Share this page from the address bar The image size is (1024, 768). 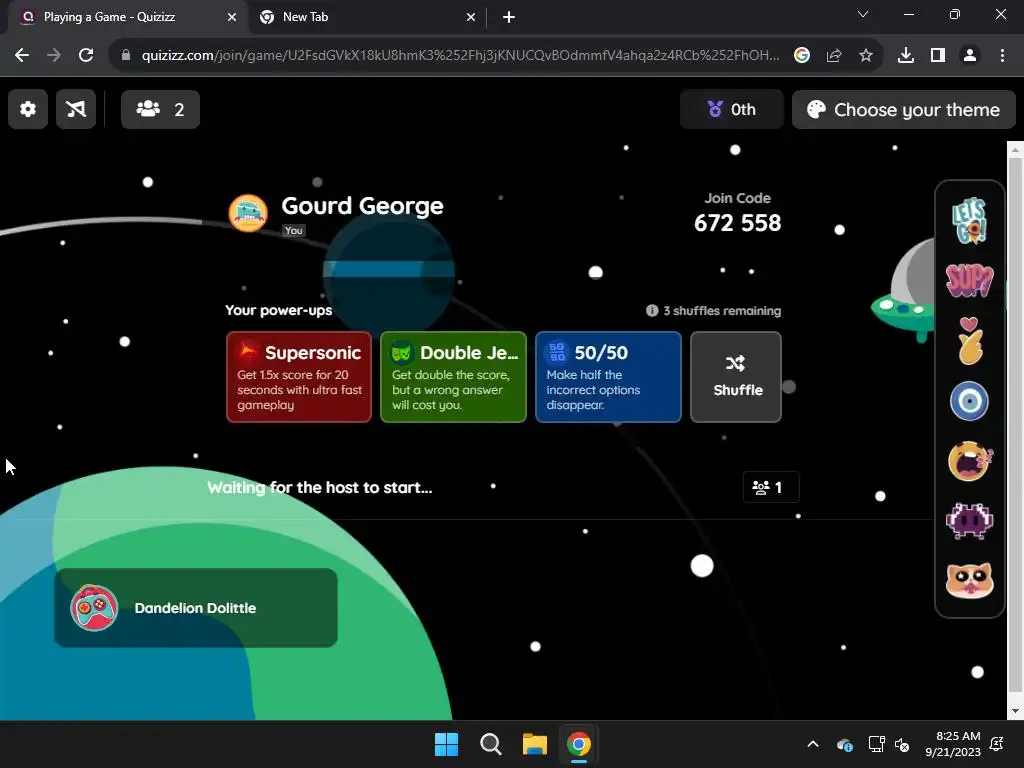(x=834, y=56)
